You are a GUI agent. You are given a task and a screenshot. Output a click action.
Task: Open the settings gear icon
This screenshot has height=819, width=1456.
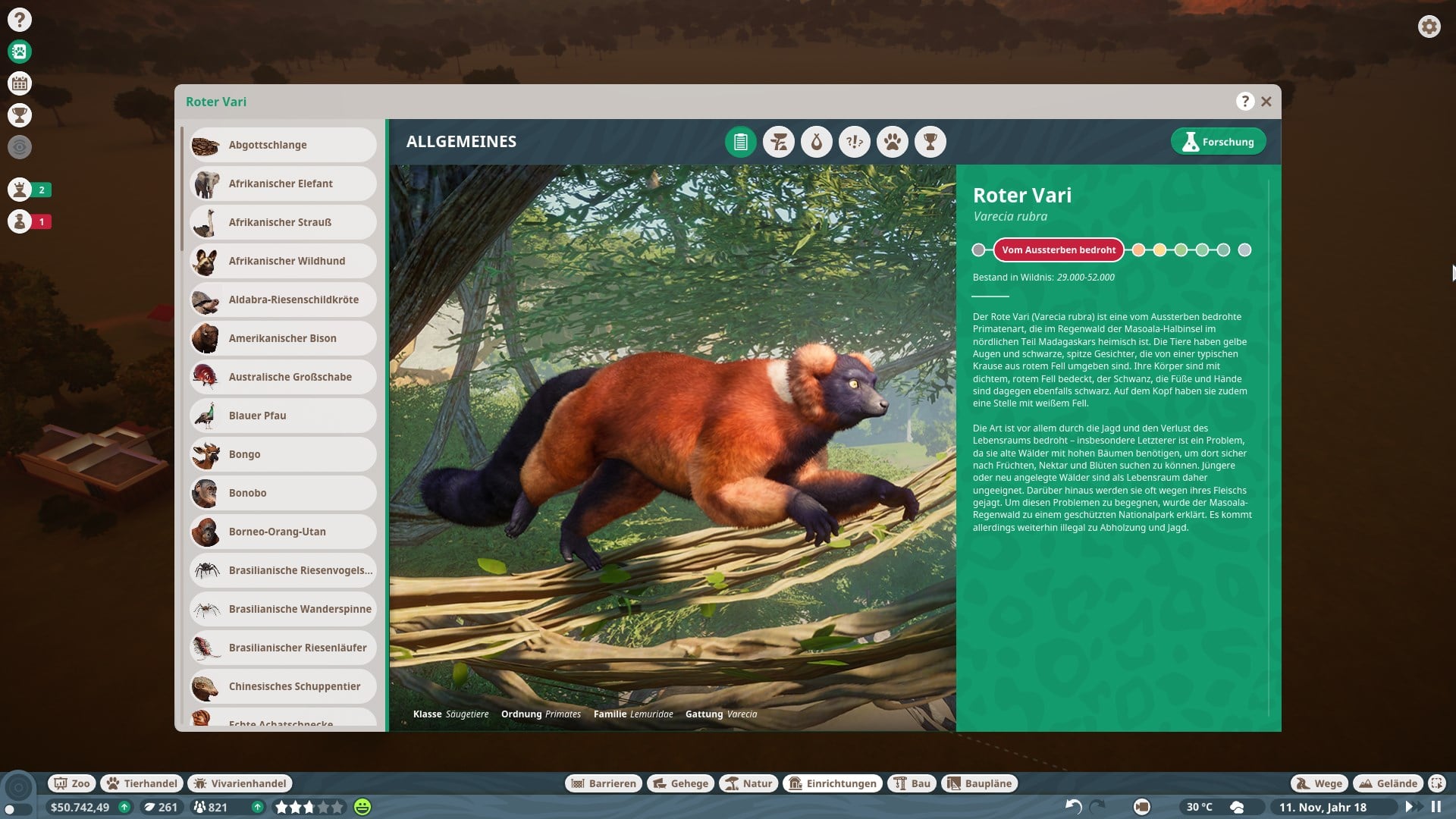pos(1429,27)
